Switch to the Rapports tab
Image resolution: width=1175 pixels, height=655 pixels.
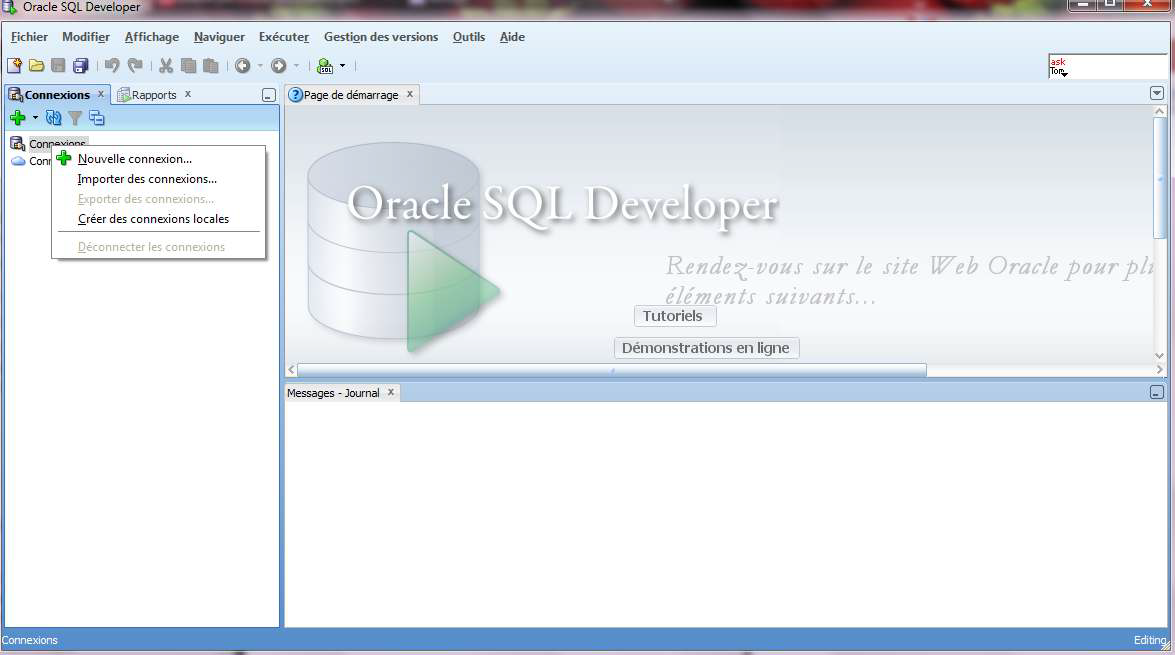pyautogui.click(x=153, y=95)
